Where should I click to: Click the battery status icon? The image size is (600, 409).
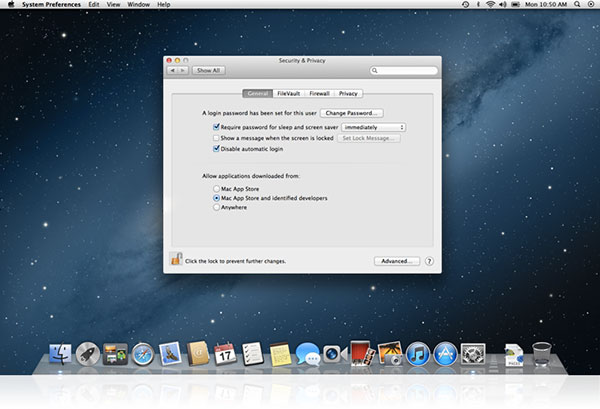(x=515, y=4)
